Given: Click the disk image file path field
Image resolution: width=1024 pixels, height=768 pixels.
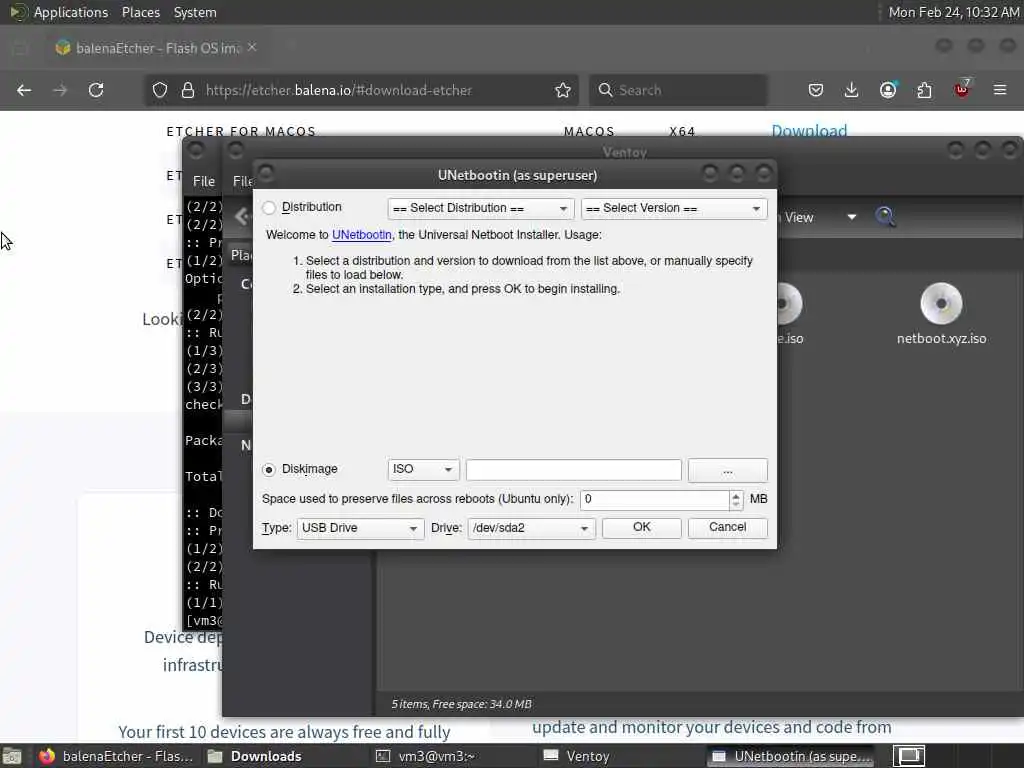Looking at the screenshot, I should tap(573, 470).
